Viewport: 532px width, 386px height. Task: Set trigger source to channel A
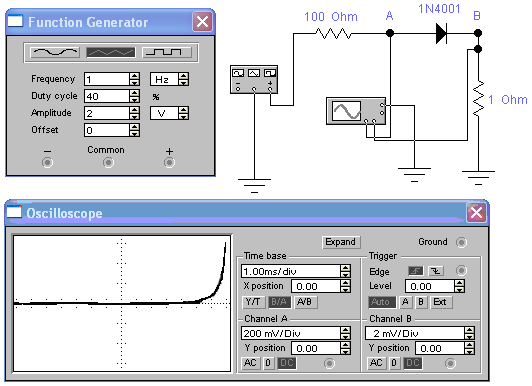(405, 302)
